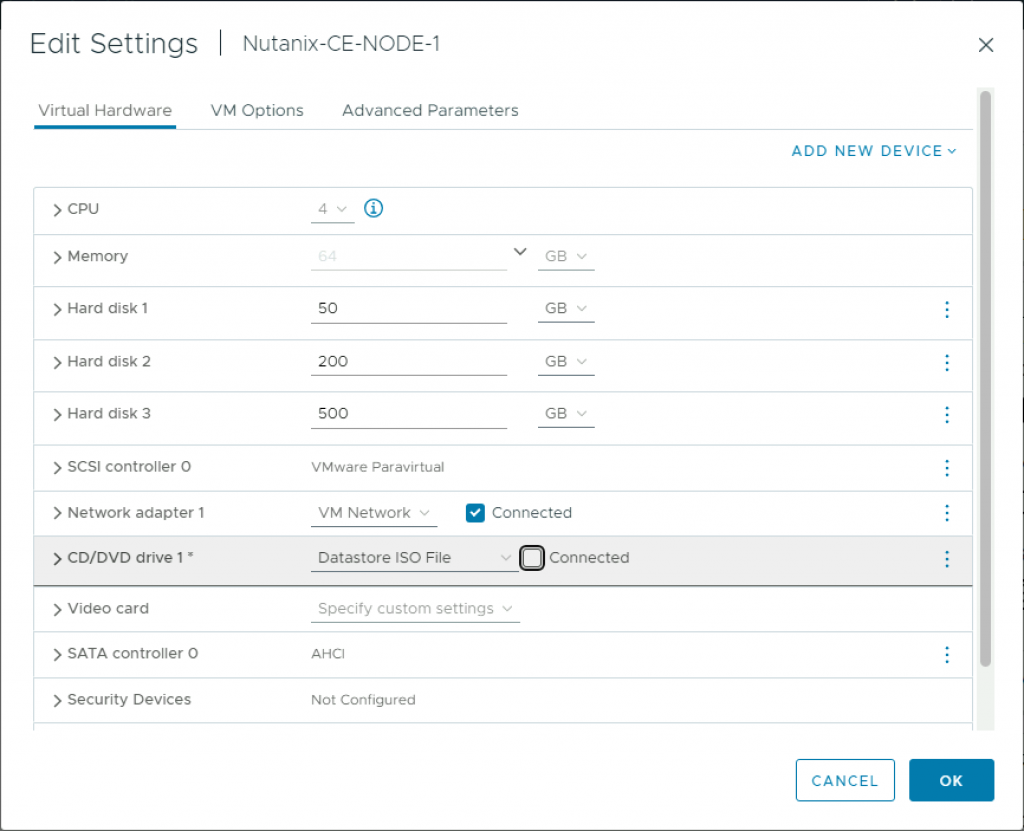The image size is (1024, 831).
Task: Switch to the VM Options tab
Action: point(256,110)
